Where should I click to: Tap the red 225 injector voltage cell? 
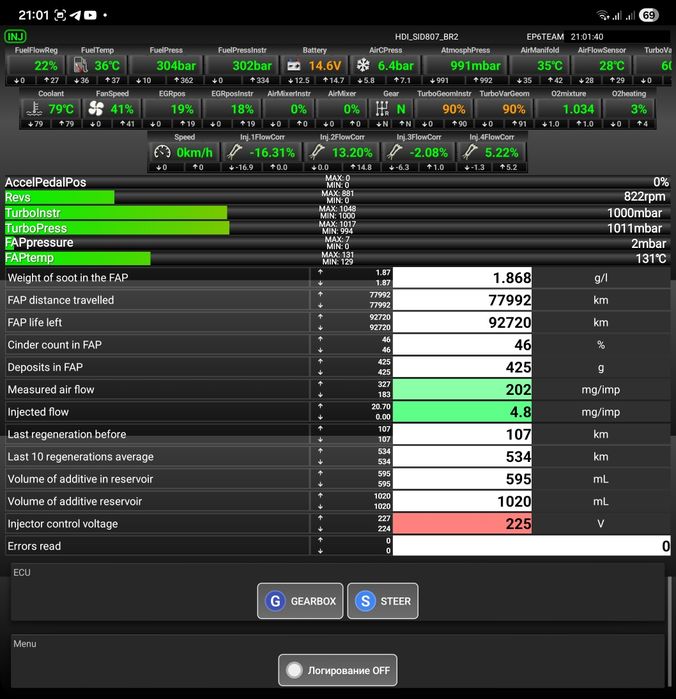pyautogui.click(x=462, y=524)
